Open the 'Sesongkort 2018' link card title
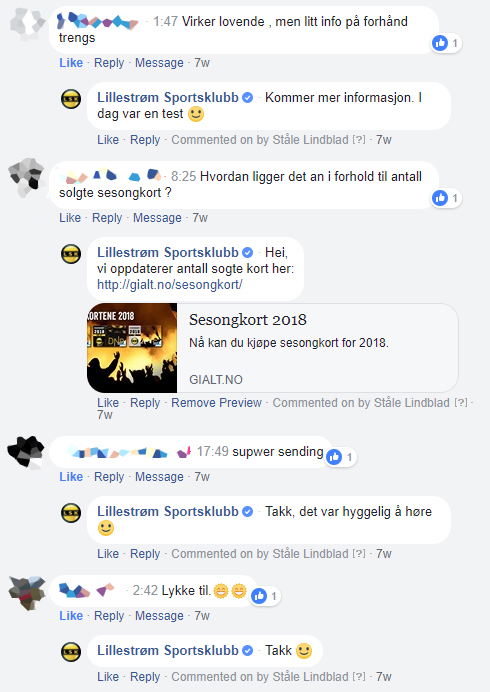 248,320
